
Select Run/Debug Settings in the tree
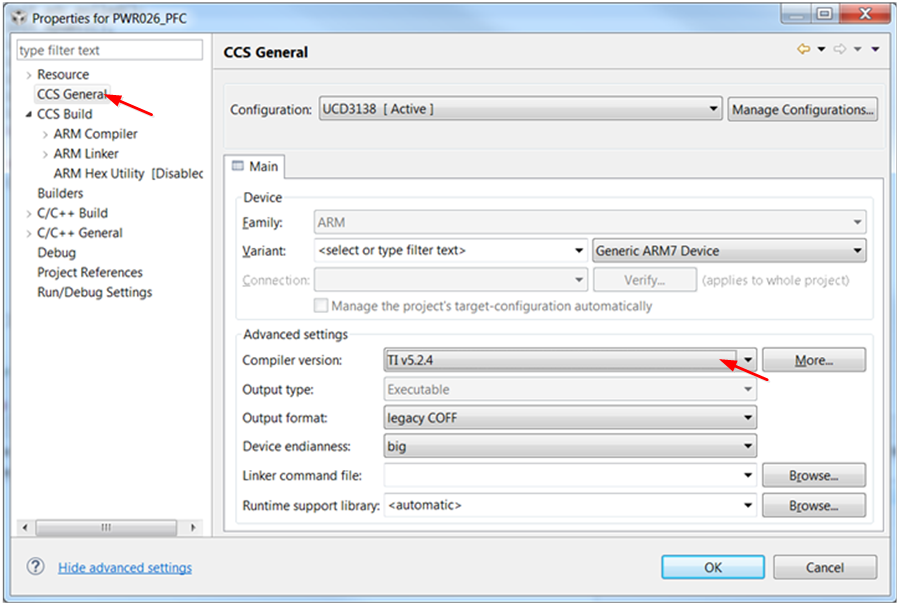click(95, 292)
